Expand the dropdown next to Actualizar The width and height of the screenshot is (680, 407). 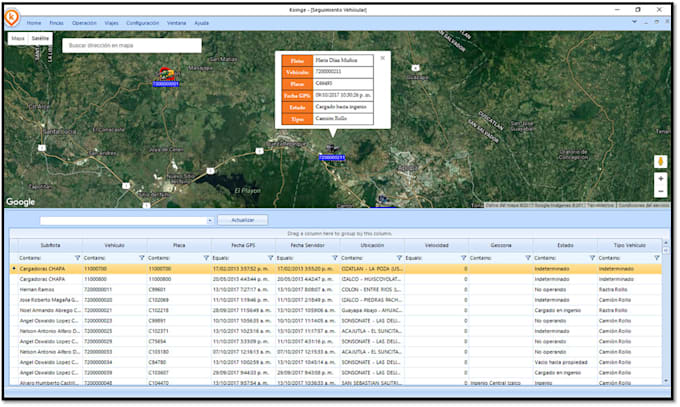click(x=209, y=220)
